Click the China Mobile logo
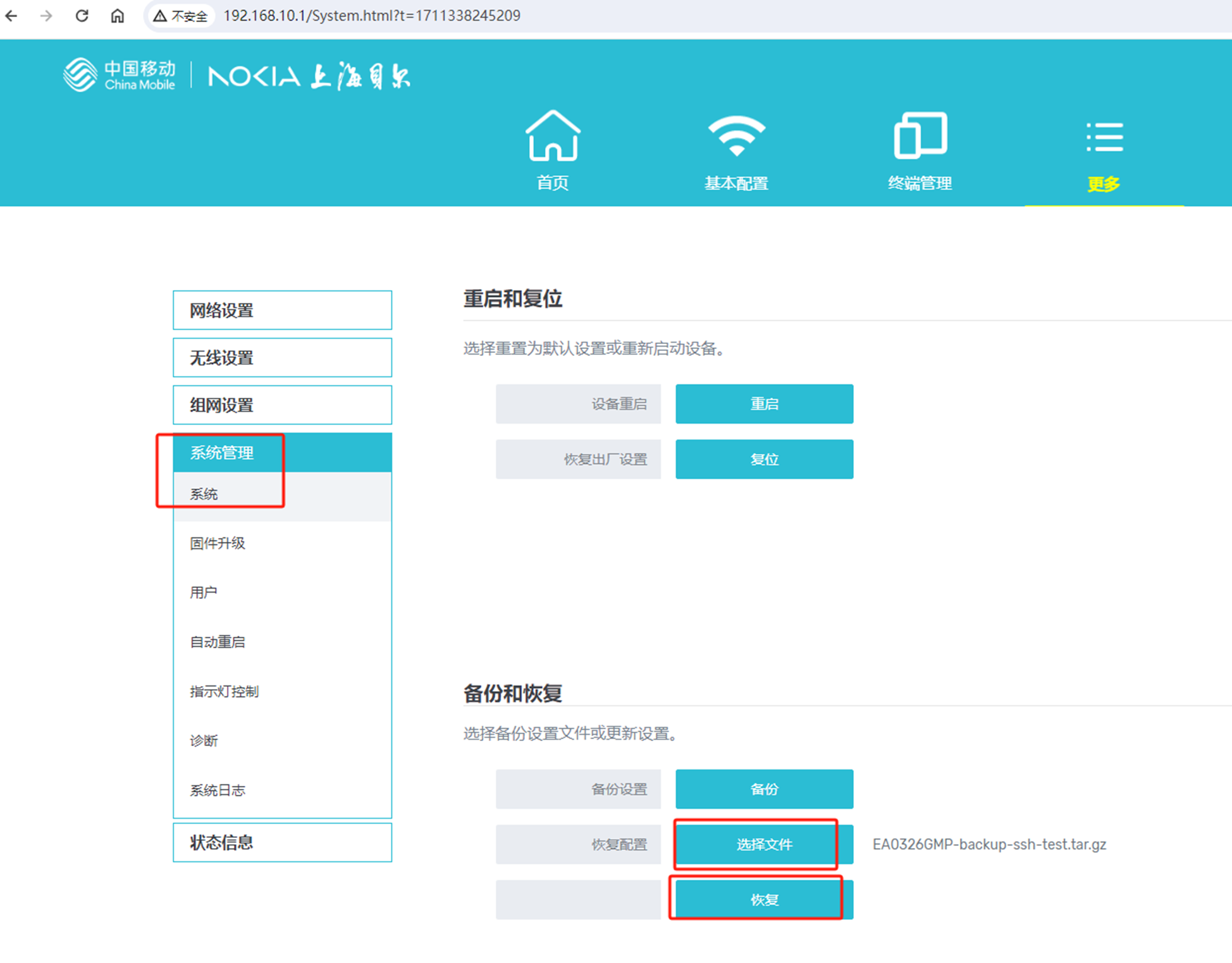Viewport: 1232px width, 963px height. 120,76
